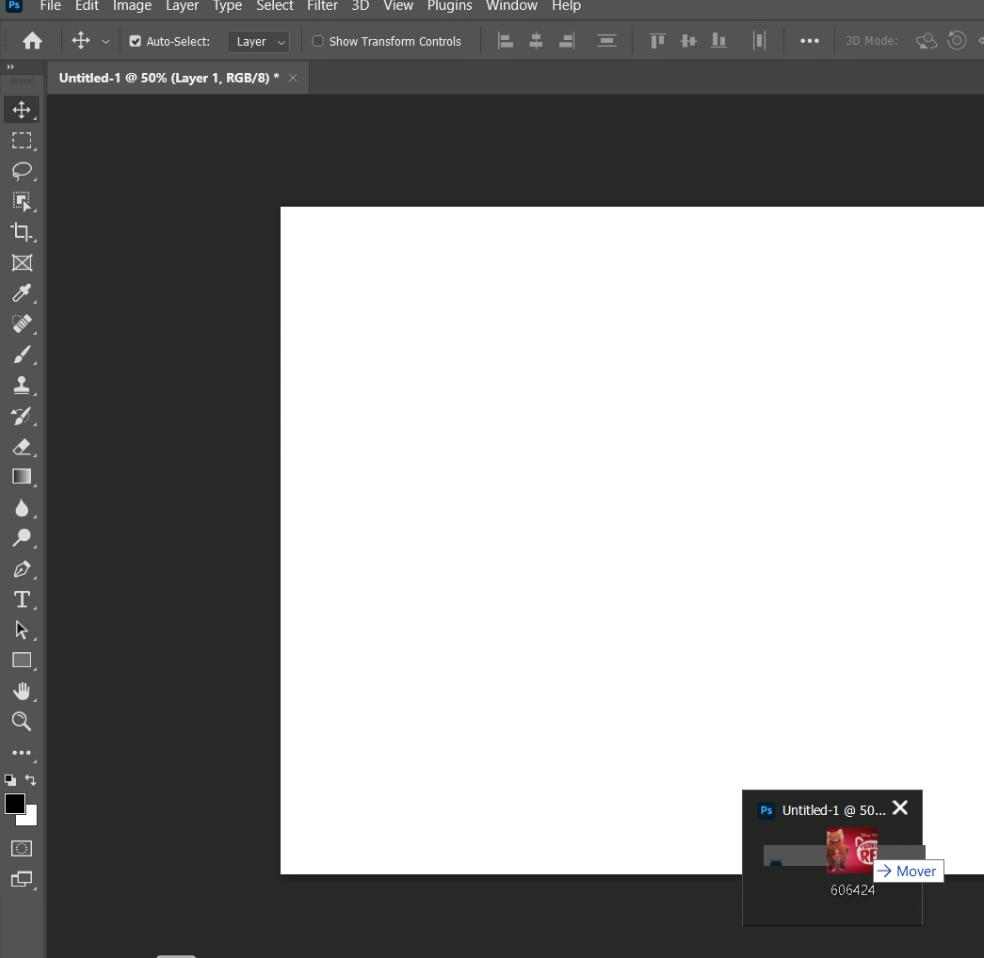Viewport: 984px width, 958px height.
Task: Switch to the Untitled-1 document tab
Action: pyautogui.click(x=168, y=78)
